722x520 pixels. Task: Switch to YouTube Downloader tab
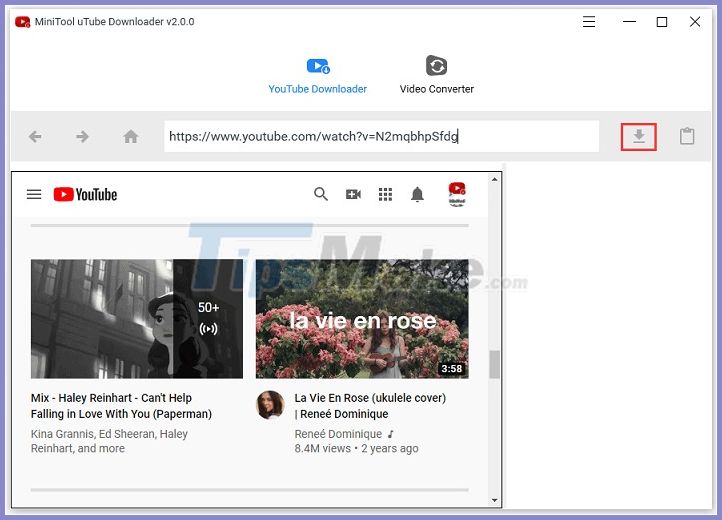pyautogui.click(x=318, y=76)
